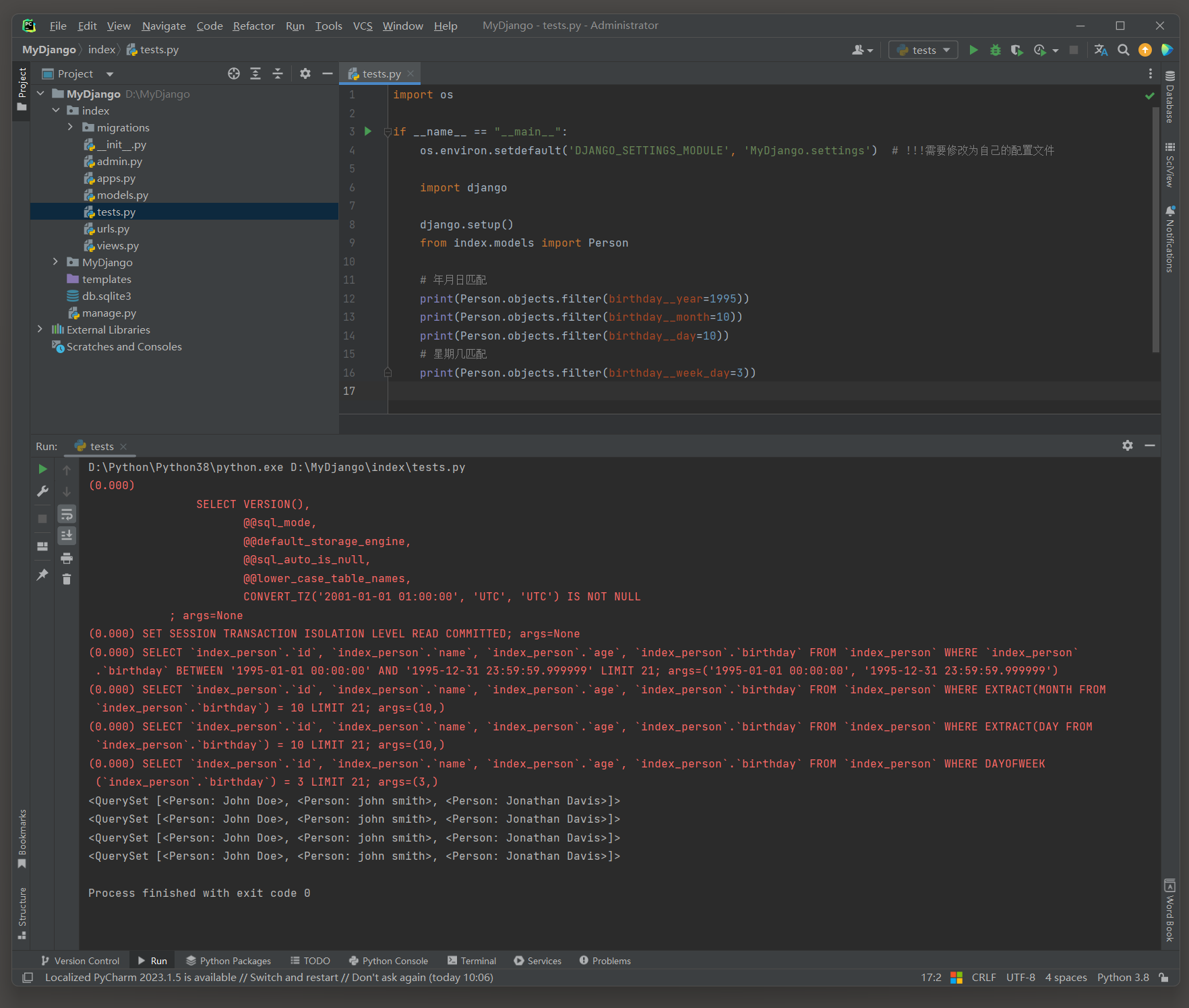The height and width of the screenshot is (1008, 1189).
Task: Switch to the Terminal tool tab
Action: [x=472, y=961]
